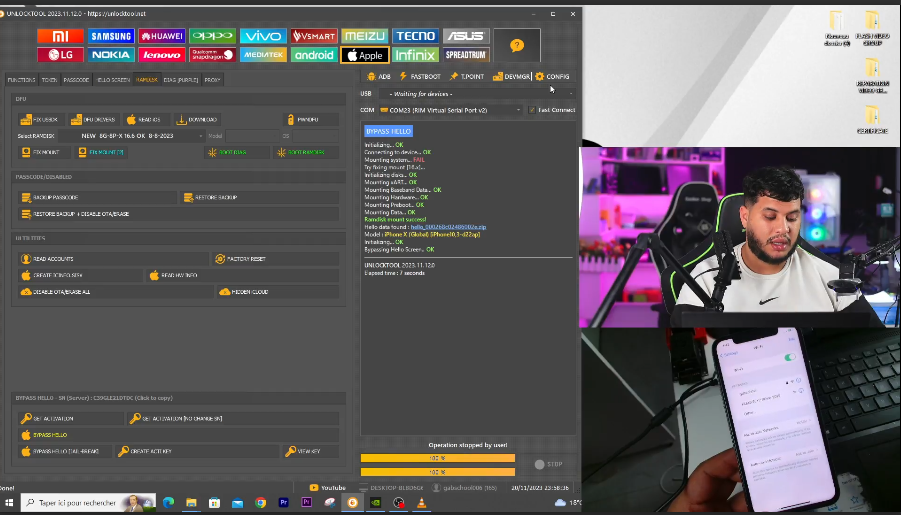The width and height of the screenshot is (901, 515).
Task: Switch to the FUNCTIONS tab
Action: coord(21,80)
